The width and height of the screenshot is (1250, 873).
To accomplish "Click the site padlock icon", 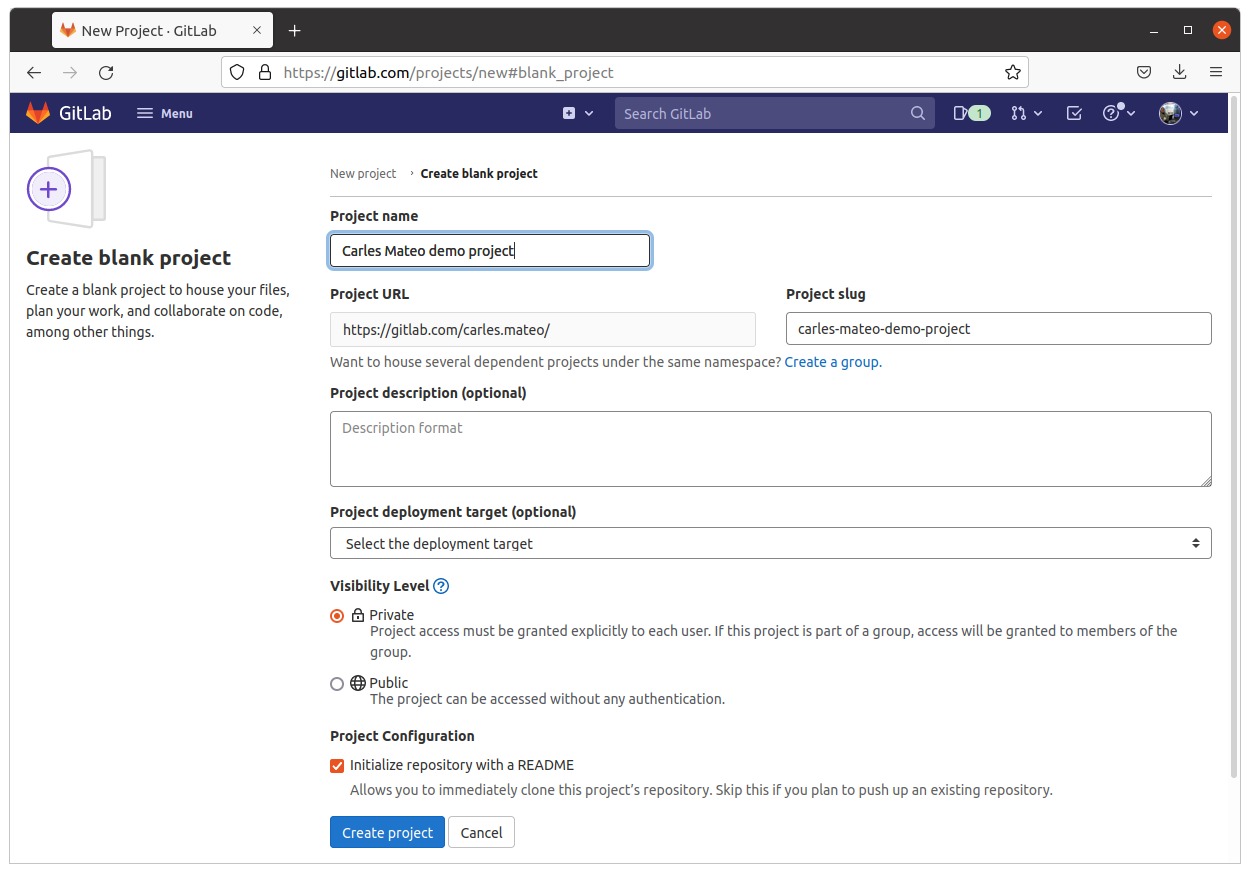I will coord(265,72).
